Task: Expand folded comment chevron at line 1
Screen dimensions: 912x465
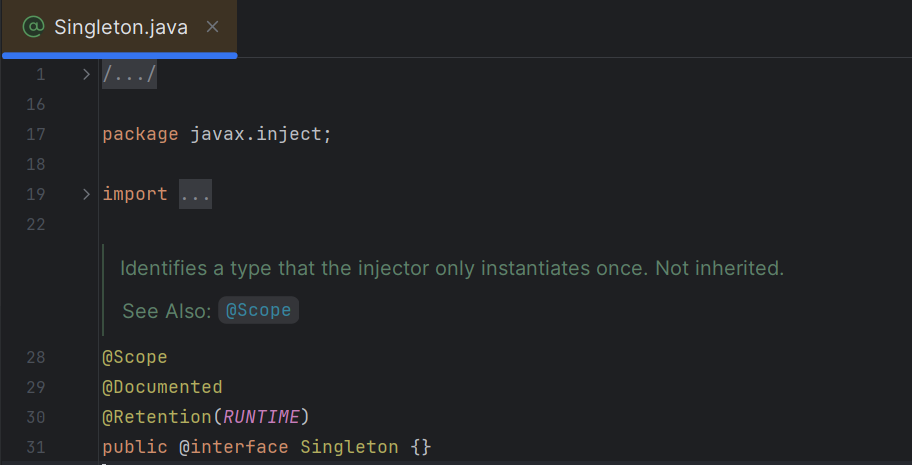Action: point(86,74)
